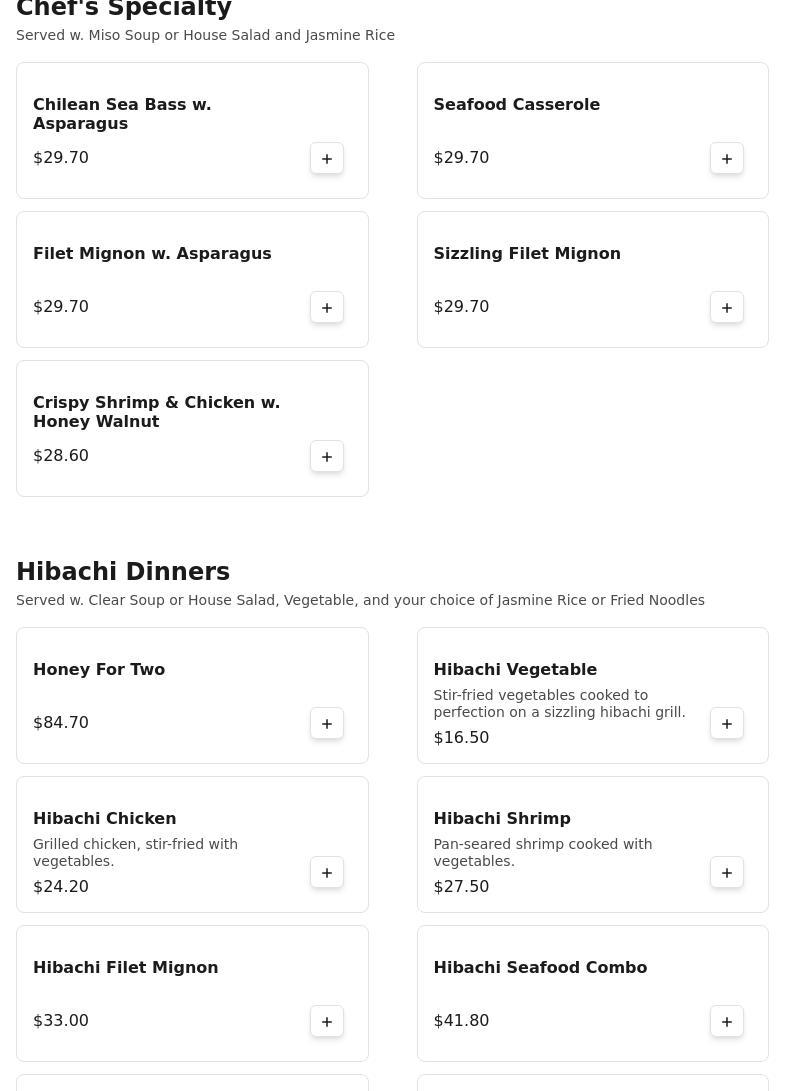This screenshot has width=785, height=1091.
Task: Add Seafood Casserole with plus button
Action: [727, 159]
